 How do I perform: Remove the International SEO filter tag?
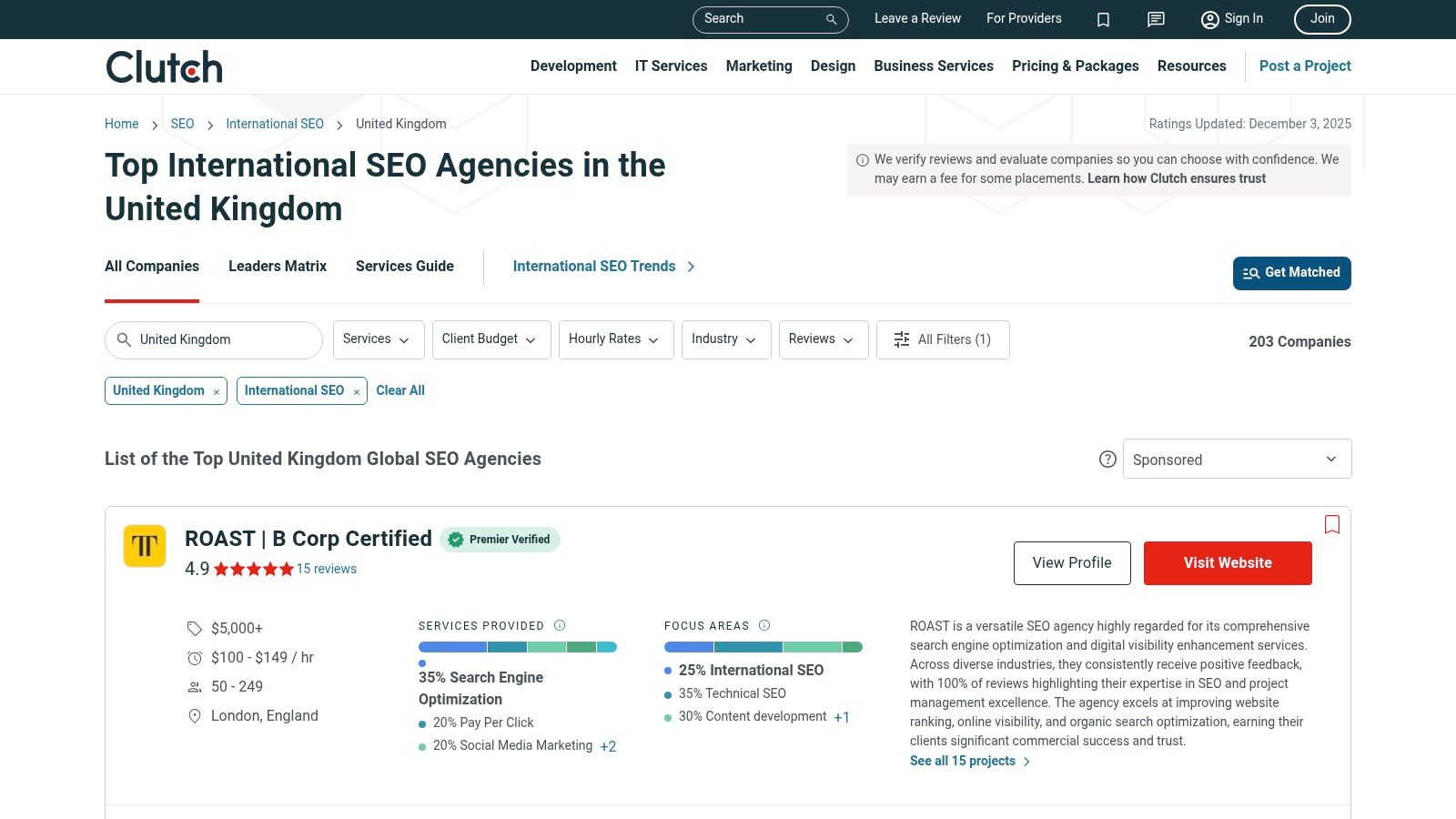[x=357, y=392]
